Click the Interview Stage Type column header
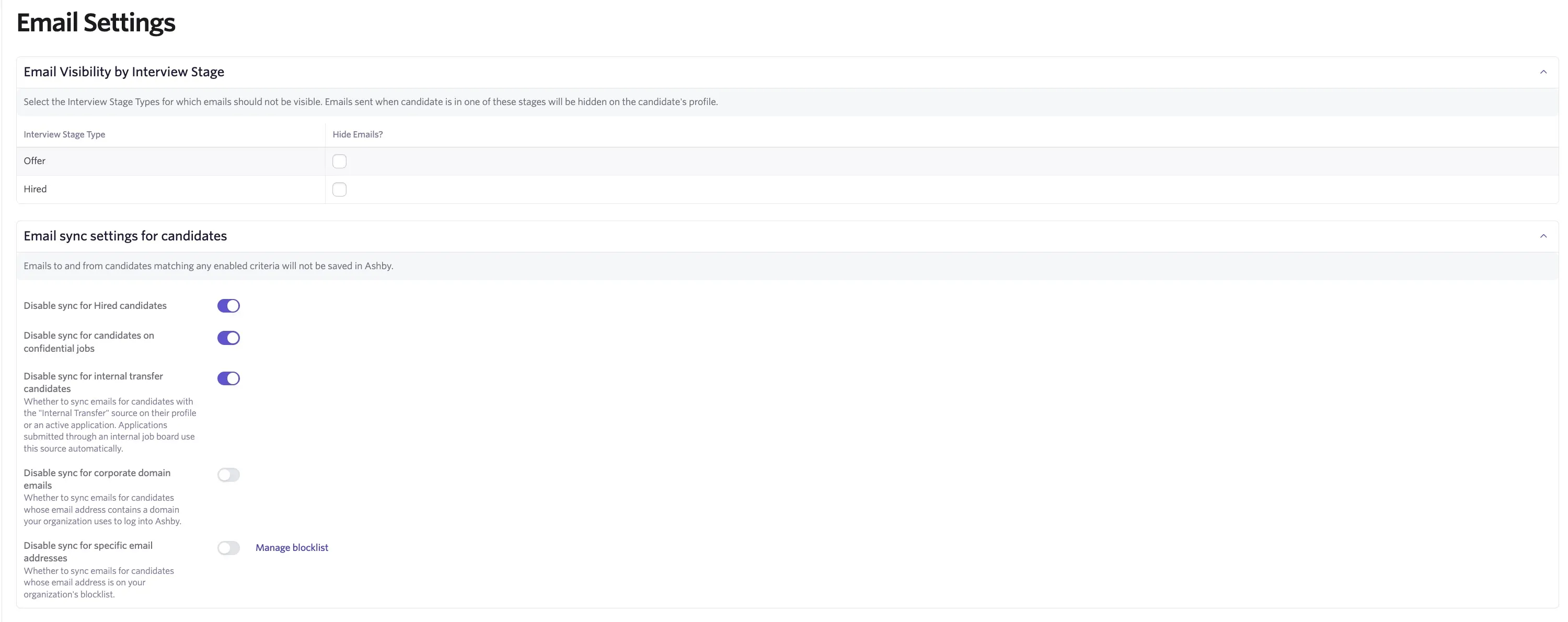Image resolution: width=1568 pixels, height=622 pixels. click(x=64, y=134)
